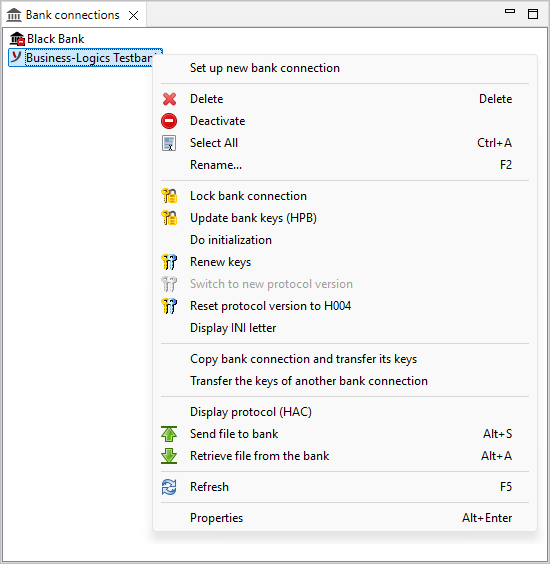
Task: Click the green down arrow Retrieve file icon
Action: (x=169, y=456)
